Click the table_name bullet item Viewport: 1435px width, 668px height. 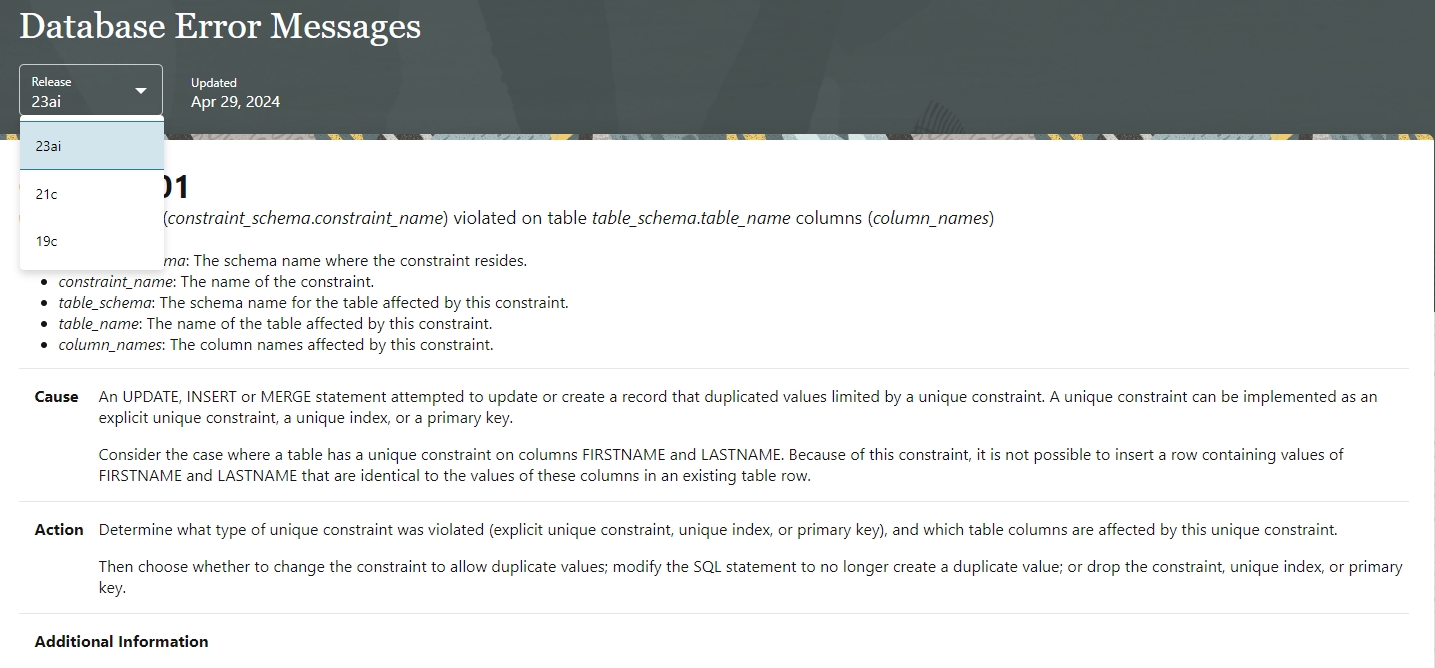275,324
